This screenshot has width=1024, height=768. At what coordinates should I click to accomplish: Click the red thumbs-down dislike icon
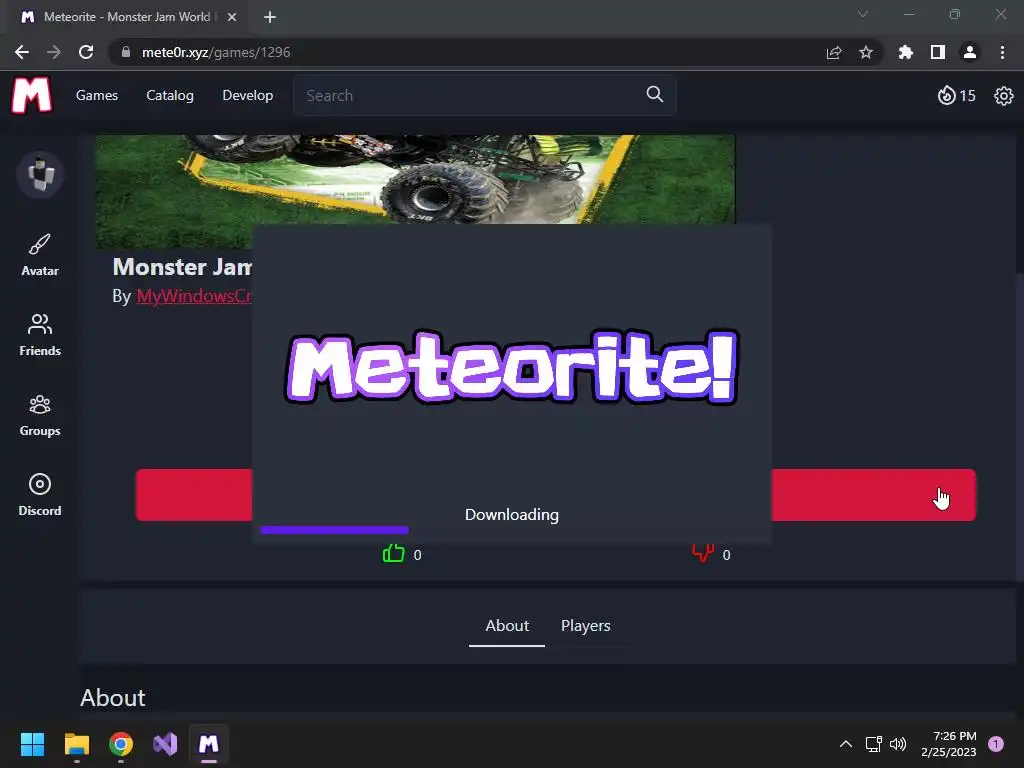pos(703,552)
